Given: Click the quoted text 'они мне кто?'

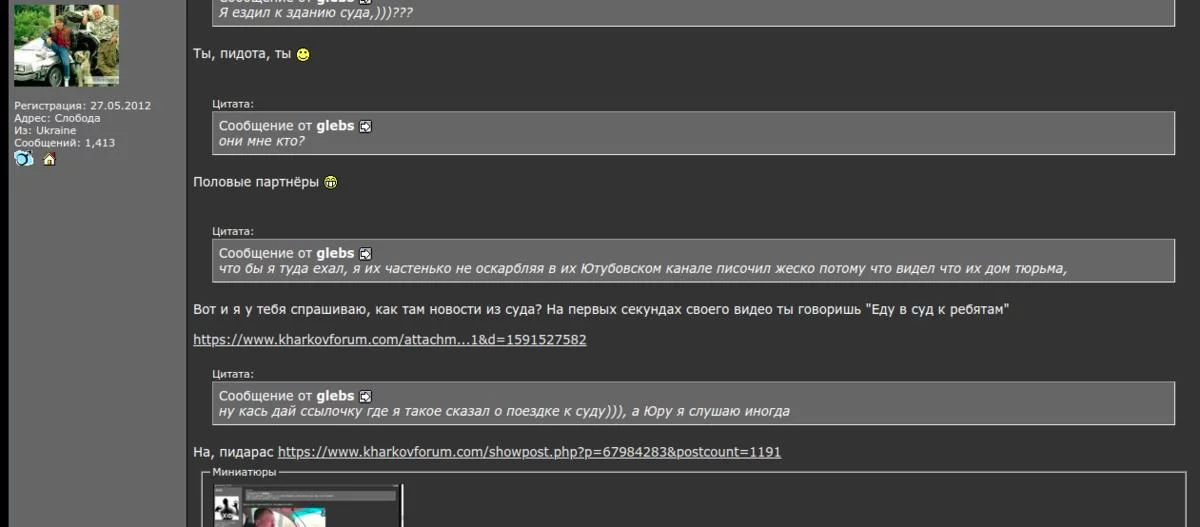Looking at the screenshot, I should 261,141.
